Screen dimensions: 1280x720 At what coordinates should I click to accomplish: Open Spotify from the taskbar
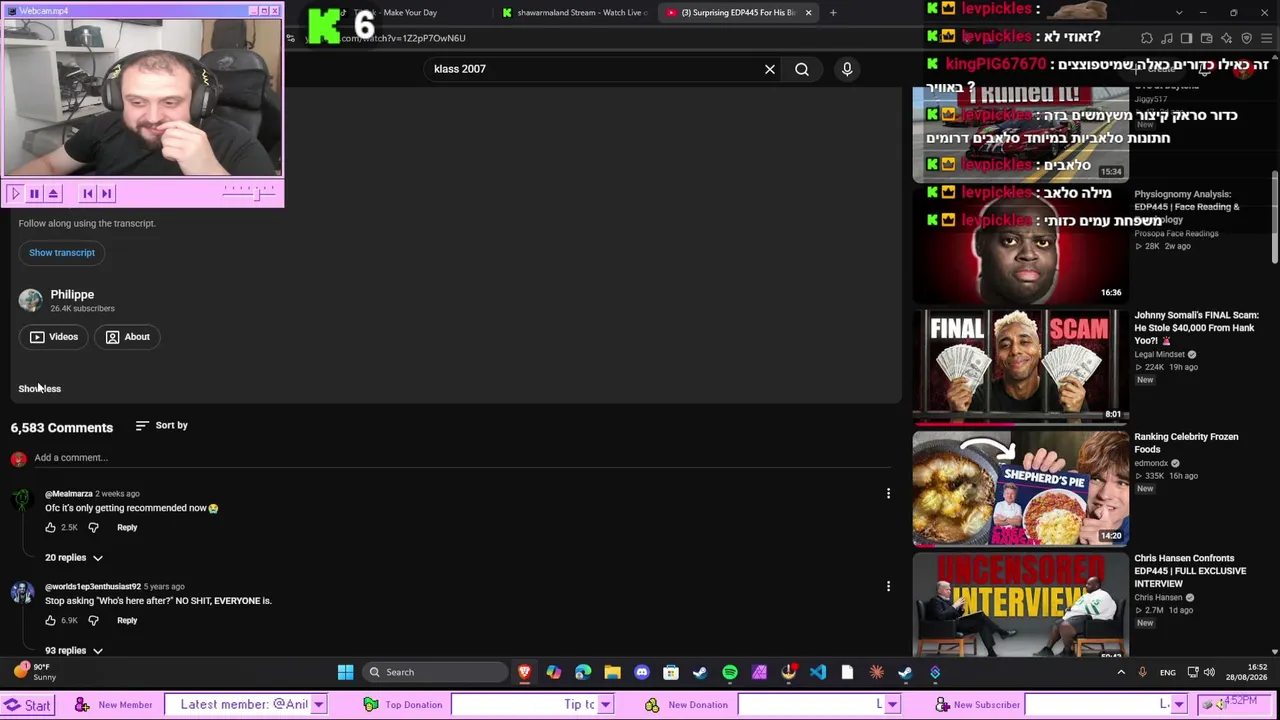pos(730,672)
